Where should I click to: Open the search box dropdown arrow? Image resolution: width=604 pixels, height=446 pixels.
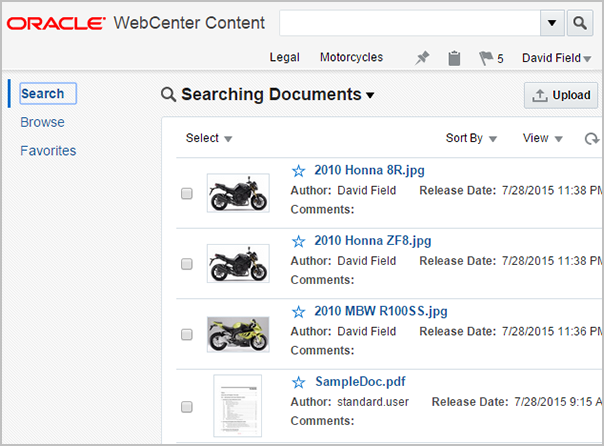[x=552, y=23]
